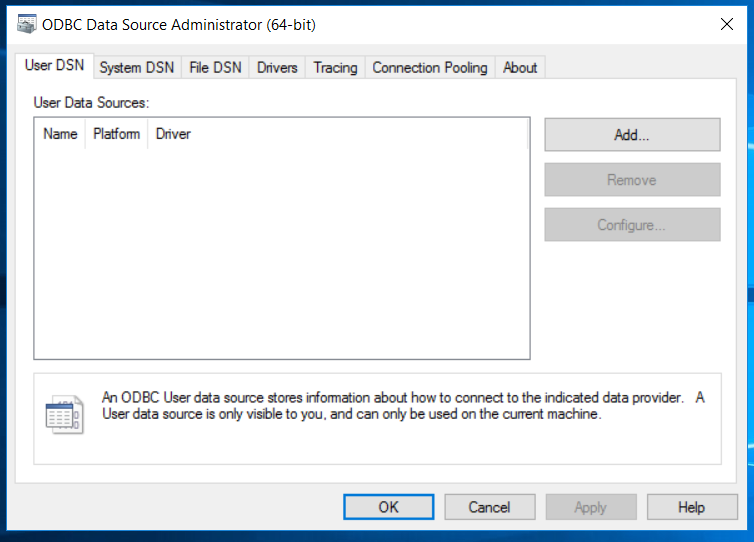Close the ODBC Data Source Administrator window
Viewport: 754px width, 542px height.
pos(727,24)
